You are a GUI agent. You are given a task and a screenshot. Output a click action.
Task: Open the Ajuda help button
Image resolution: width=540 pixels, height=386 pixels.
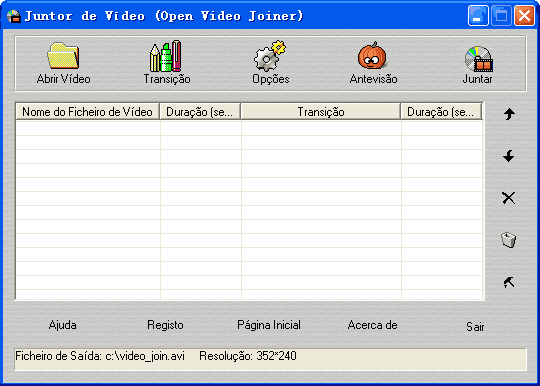pyautogui.click(x=62, y=325)
